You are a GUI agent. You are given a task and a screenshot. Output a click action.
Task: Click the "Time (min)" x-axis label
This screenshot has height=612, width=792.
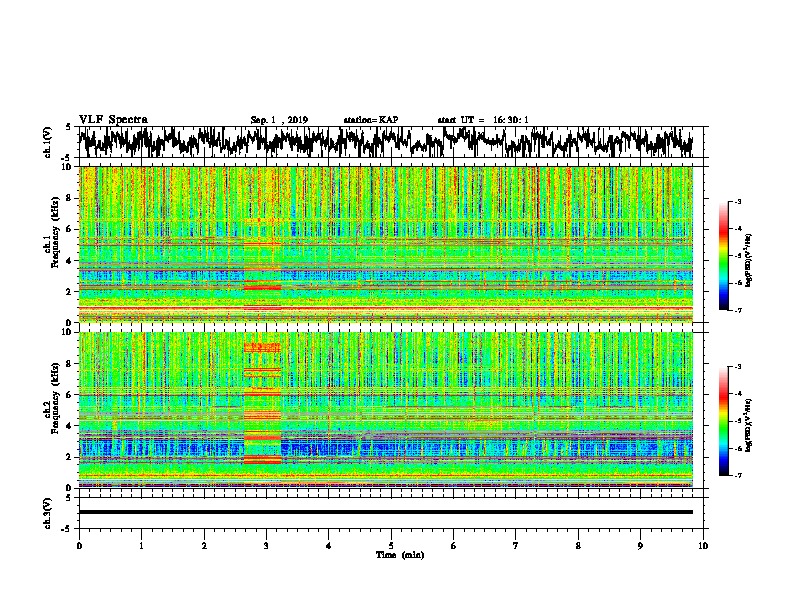pos(400,555)
